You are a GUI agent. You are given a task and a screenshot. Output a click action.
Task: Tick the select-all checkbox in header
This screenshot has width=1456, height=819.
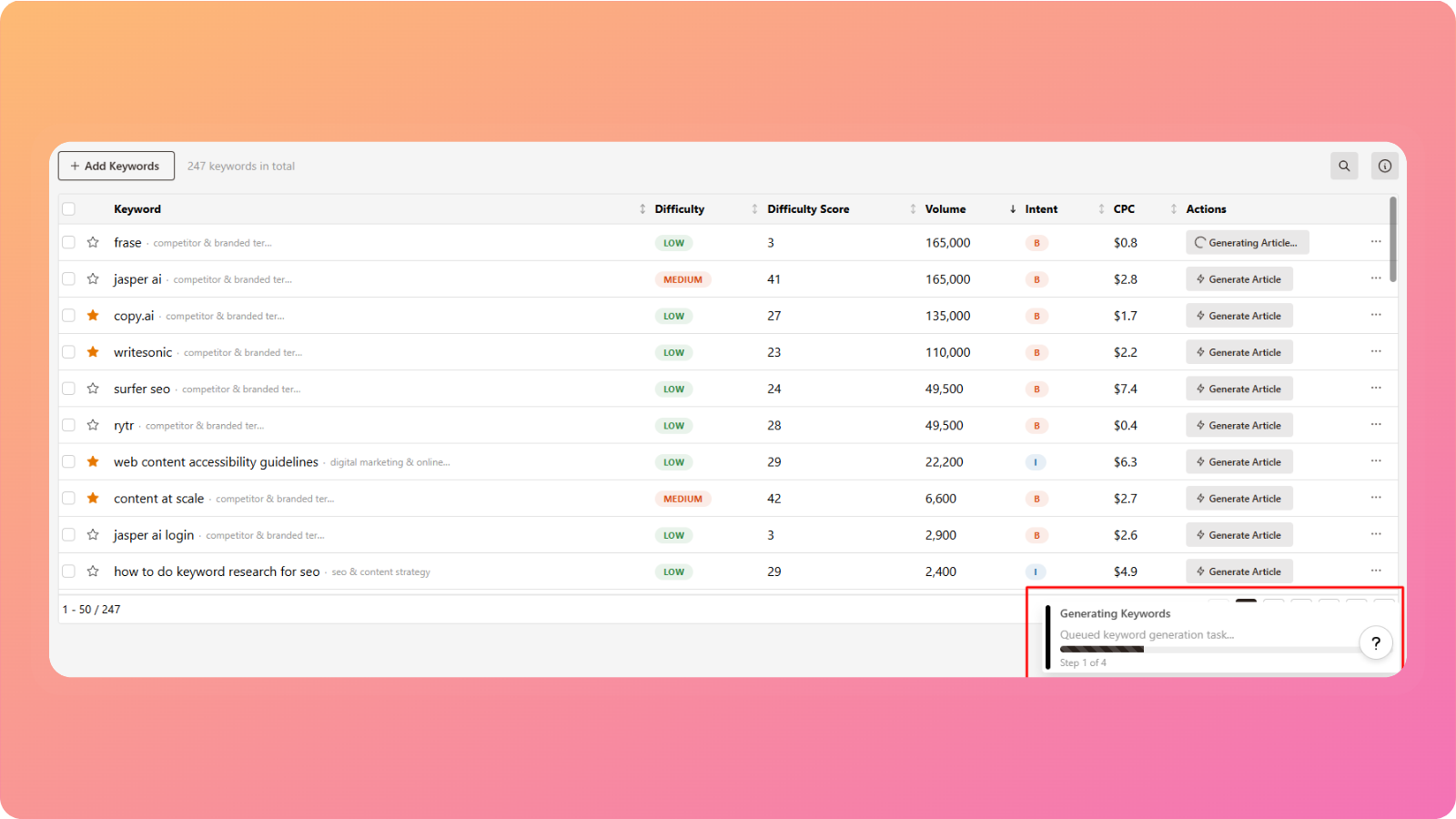pyautogui.click(x=69, y=209)
